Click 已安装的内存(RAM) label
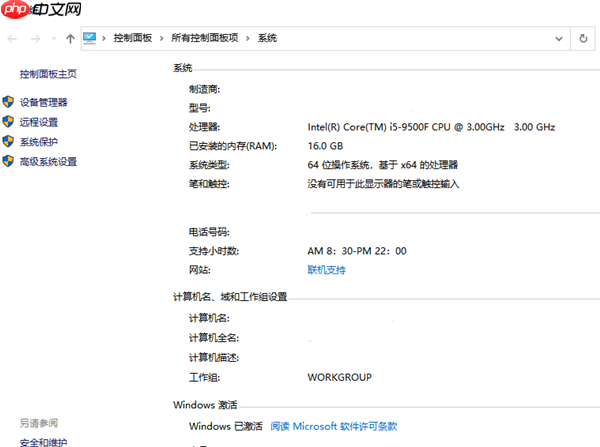 (x=233, y=146)
